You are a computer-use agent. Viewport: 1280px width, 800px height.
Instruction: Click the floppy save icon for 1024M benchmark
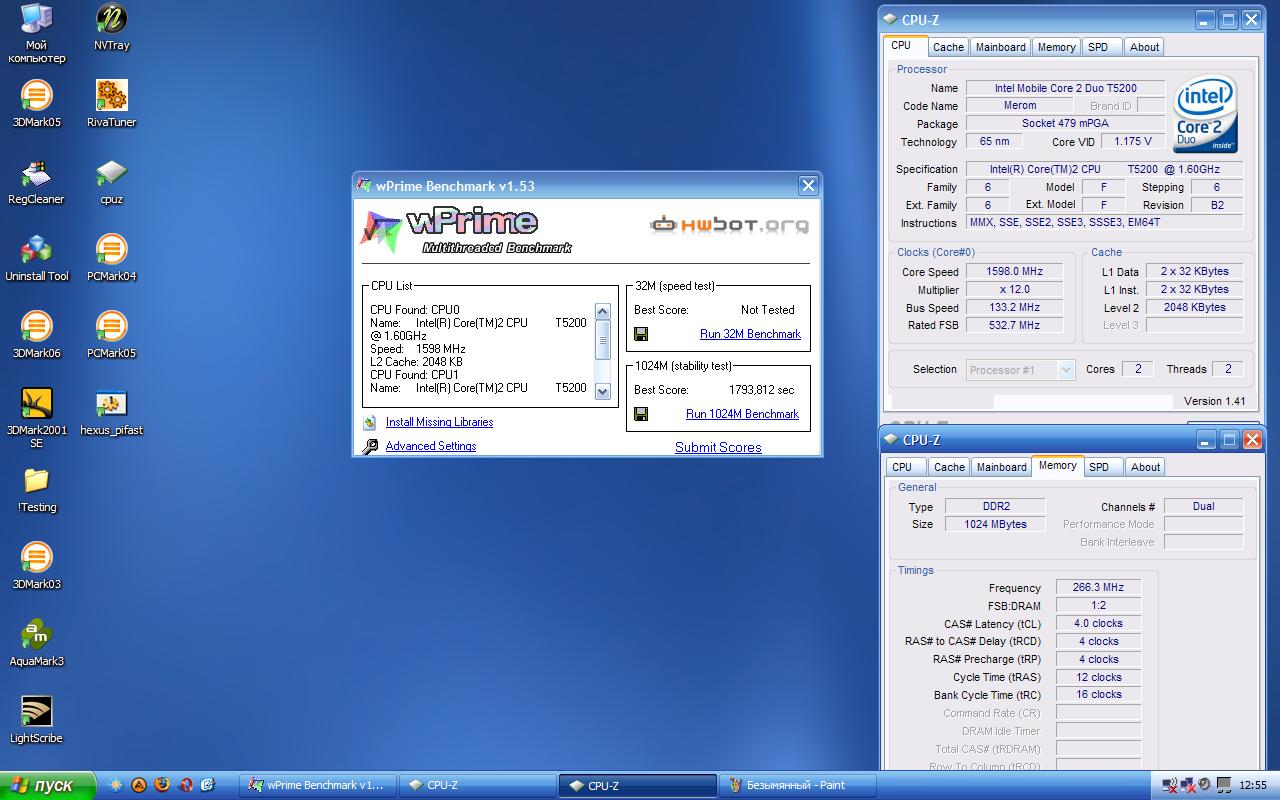641,414
